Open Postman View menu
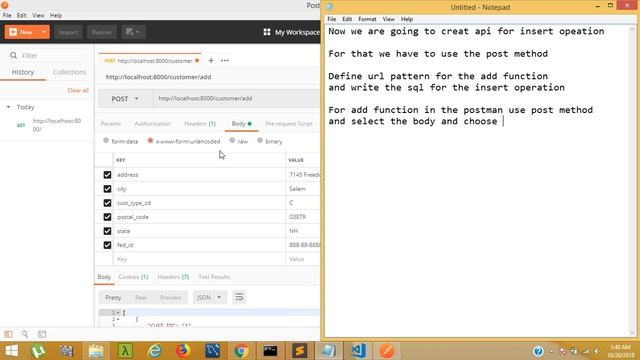Image resolution: width=640 pixels, height=360 pixels. (x=38, y=16)
